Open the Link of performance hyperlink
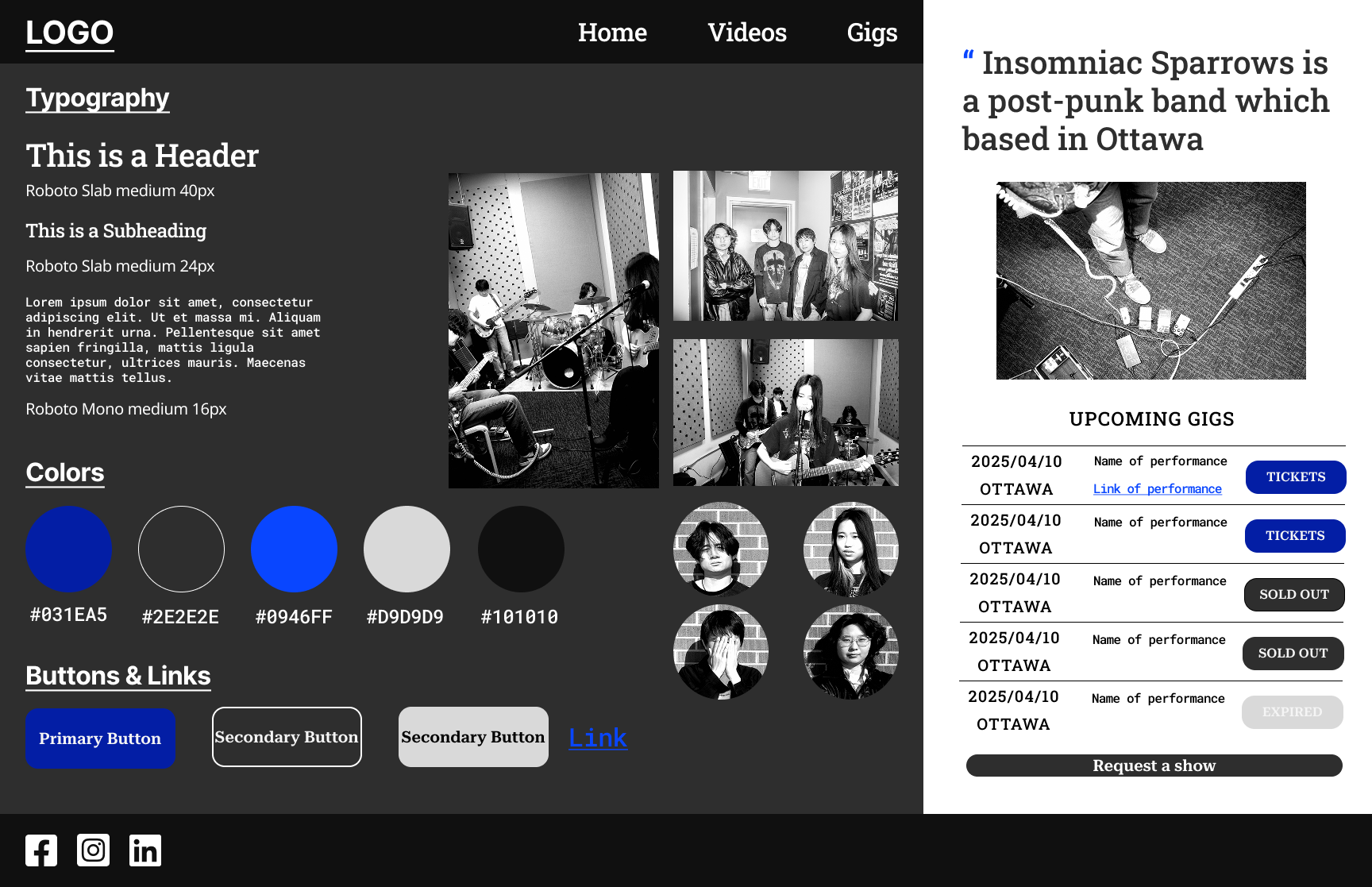The width and height of the screenshot is (1372, 887). pyautogui.click(x=1157, y=489)
